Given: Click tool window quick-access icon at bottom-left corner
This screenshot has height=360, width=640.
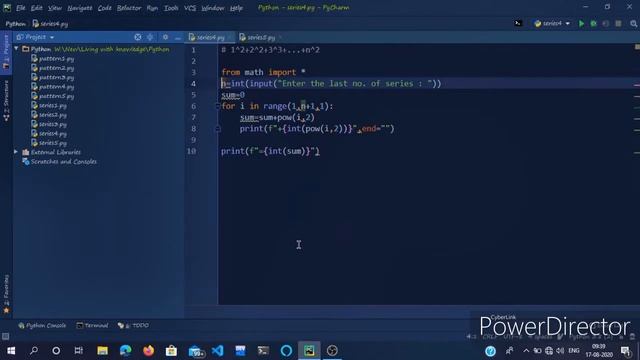Looking at the screenshot, I should click(5, 337).
